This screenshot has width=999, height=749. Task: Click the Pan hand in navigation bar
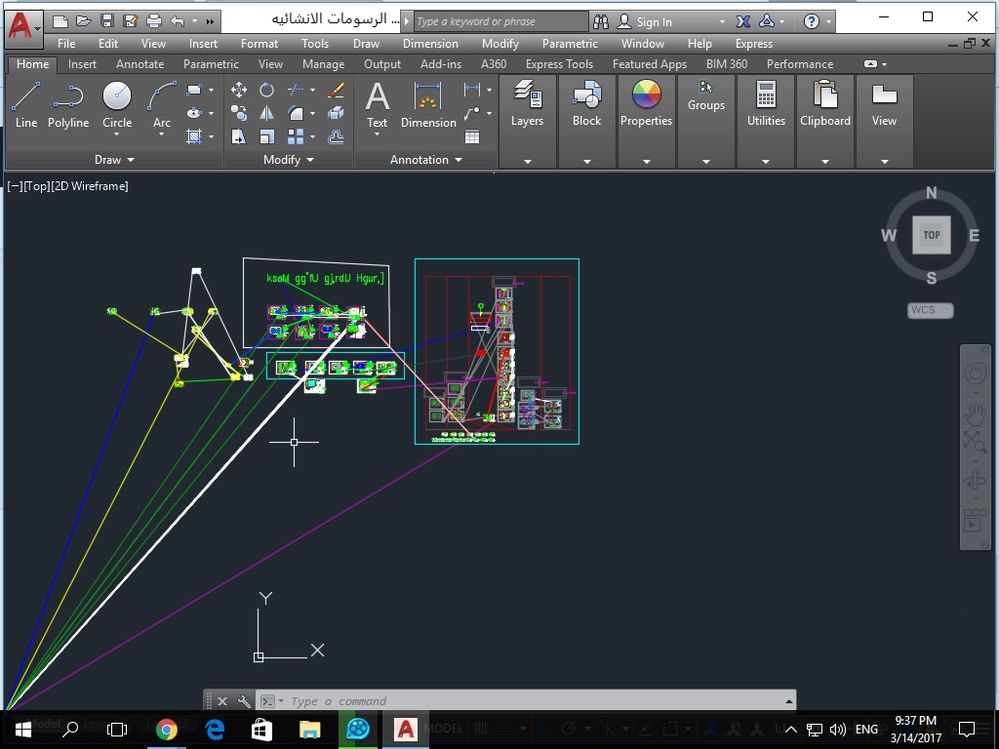point(975,412)
